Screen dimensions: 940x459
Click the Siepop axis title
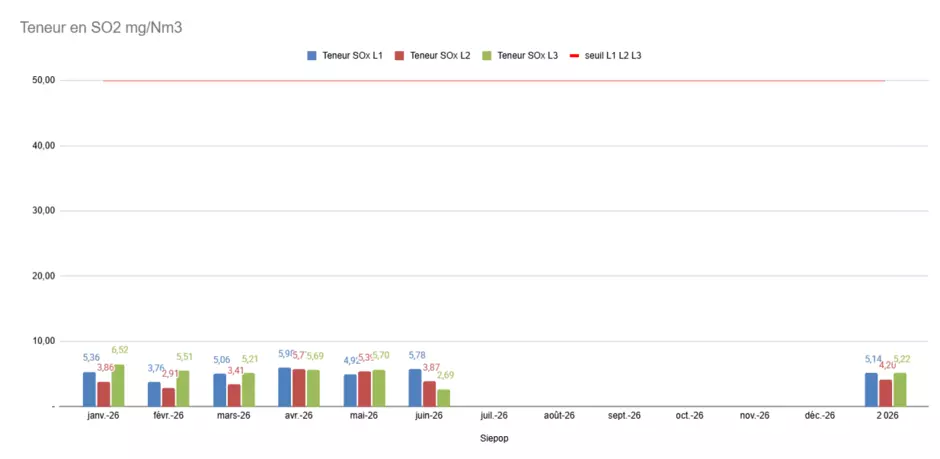click(494, 439)
